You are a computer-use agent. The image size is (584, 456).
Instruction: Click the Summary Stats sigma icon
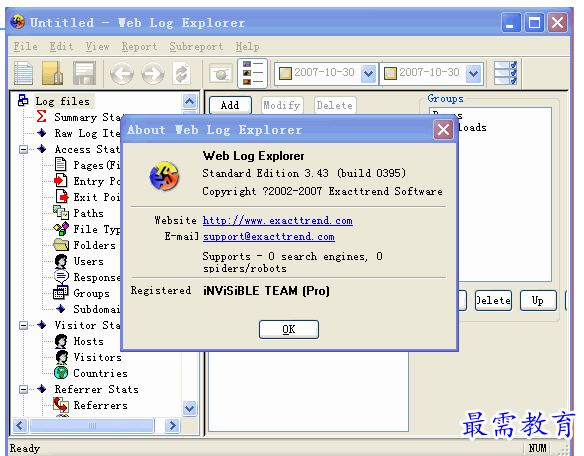click(x=42, y=116)
